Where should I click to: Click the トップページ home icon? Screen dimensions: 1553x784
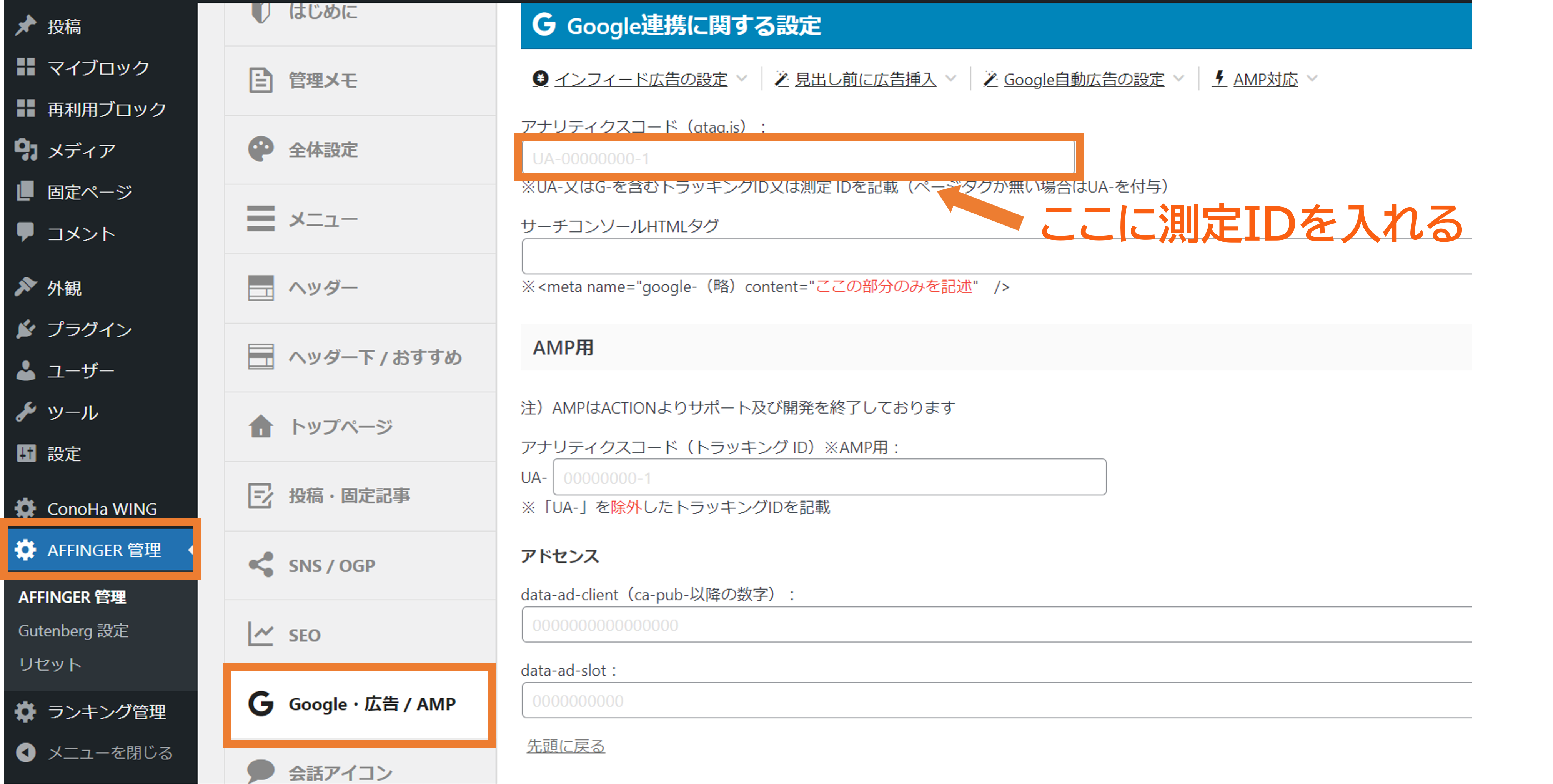260,427
